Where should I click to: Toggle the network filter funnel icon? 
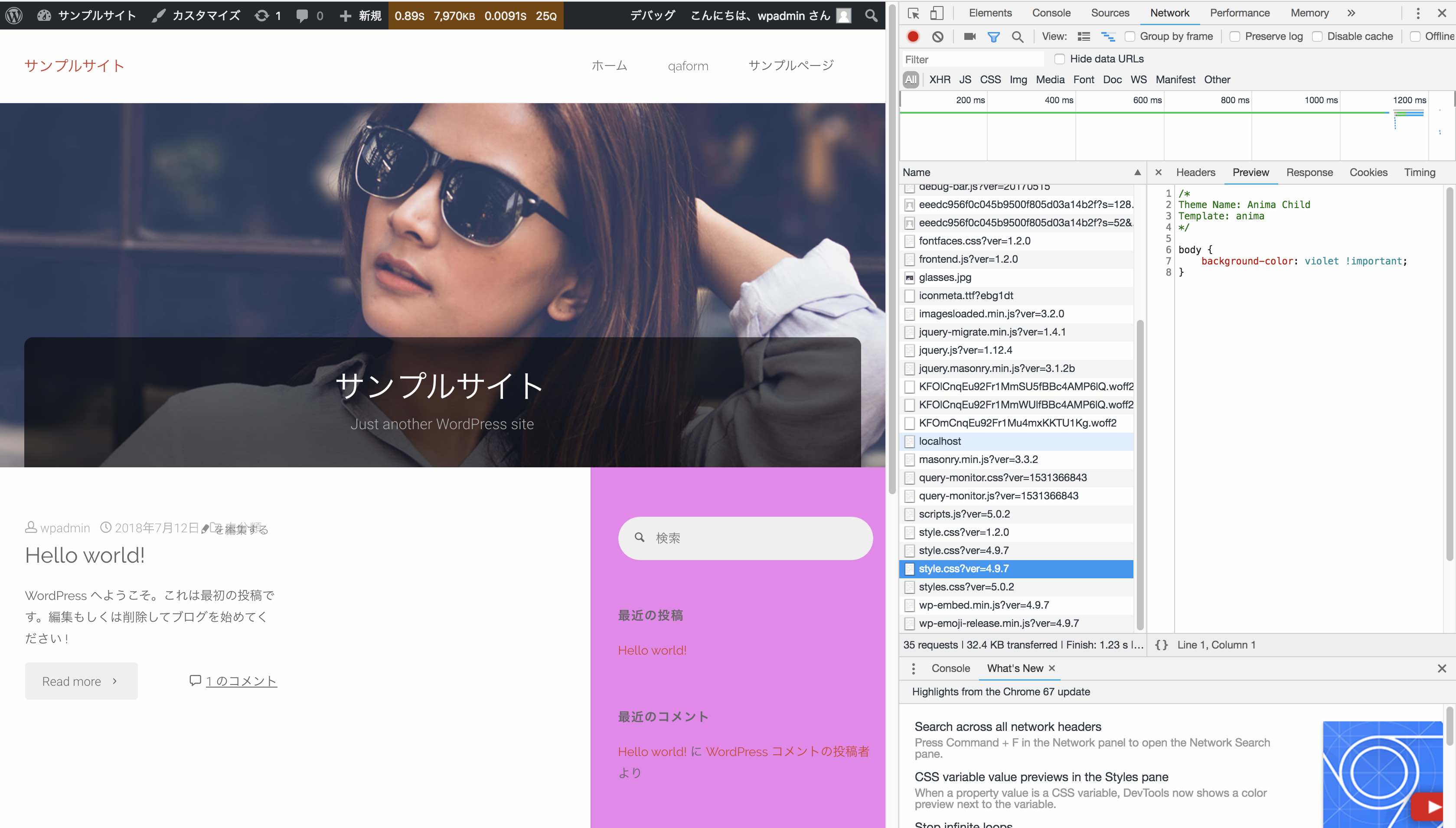pyautogui.click(x=994, y=37)
